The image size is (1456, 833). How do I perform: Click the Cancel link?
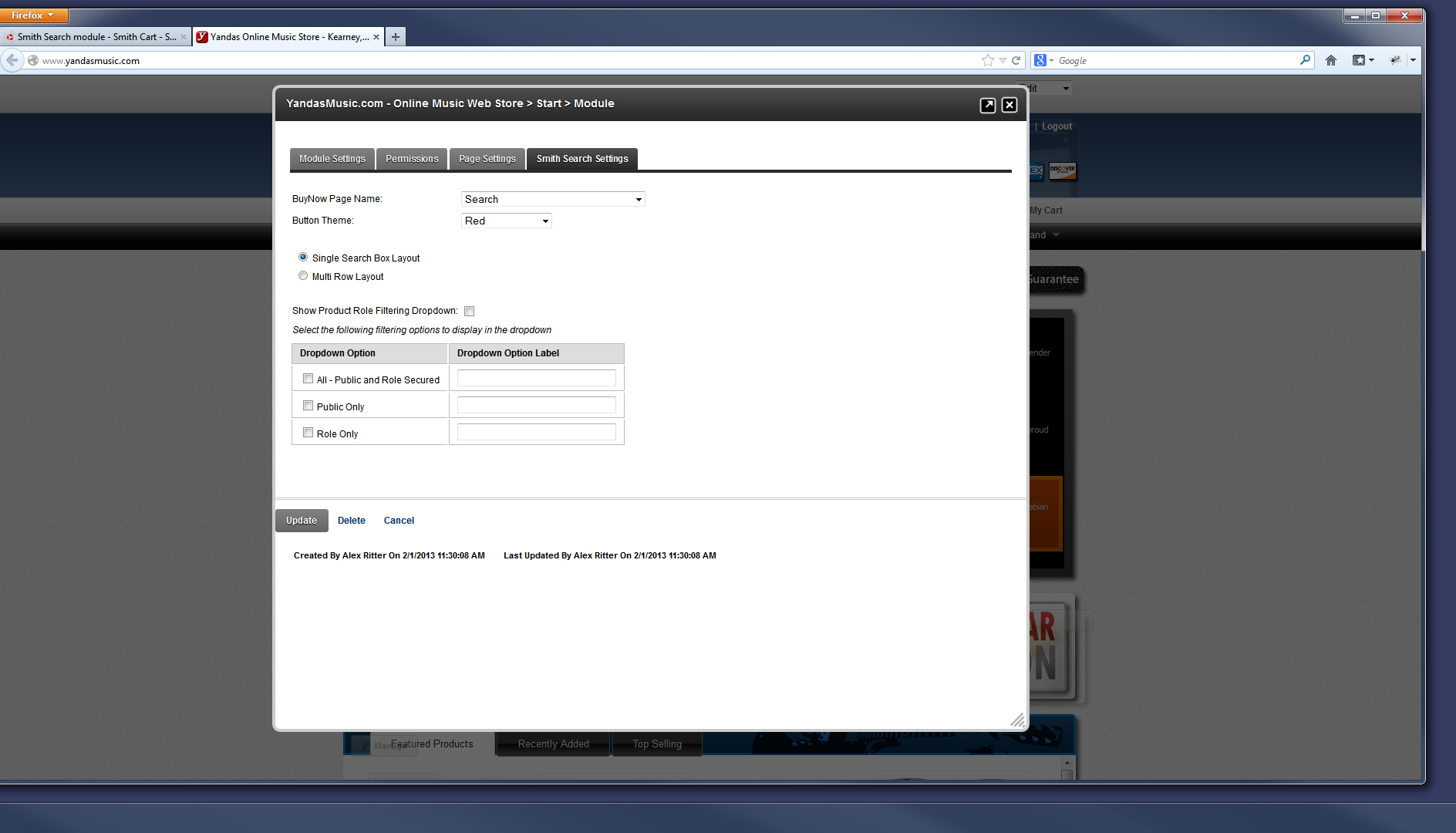coord(399,521)
